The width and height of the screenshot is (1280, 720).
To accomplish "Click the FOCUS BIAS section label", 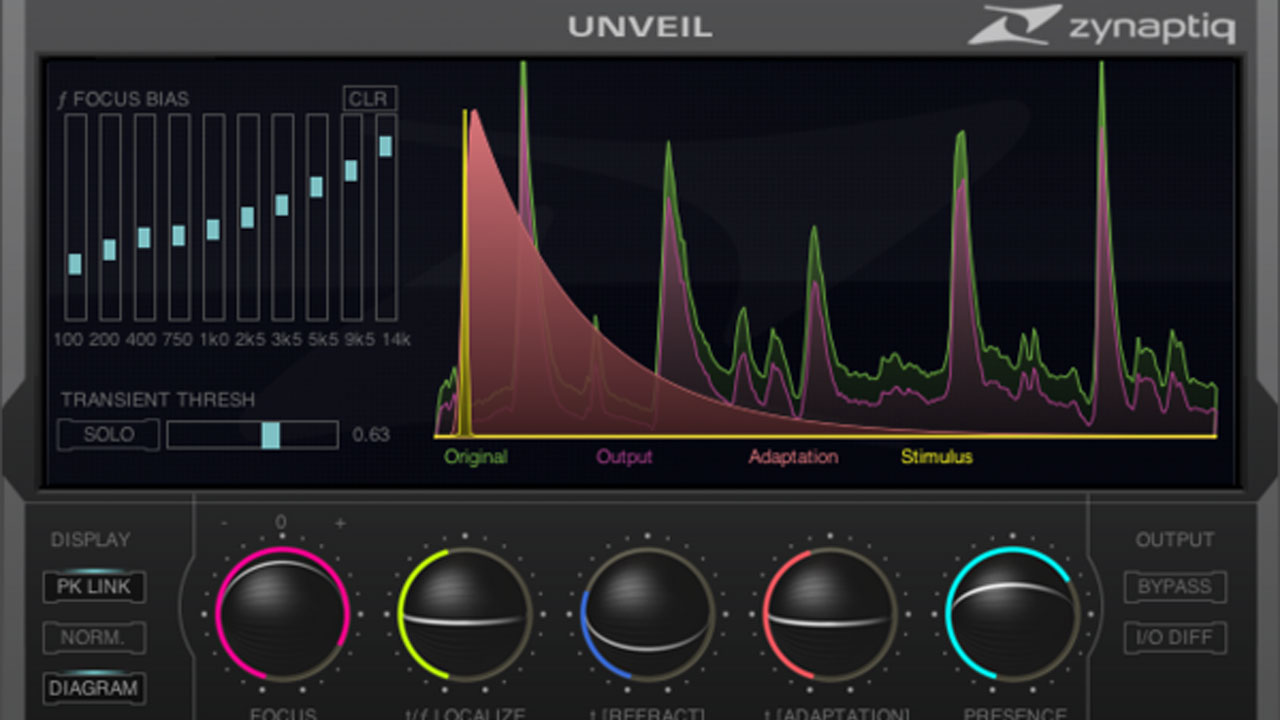I will (x=123, y=99).
